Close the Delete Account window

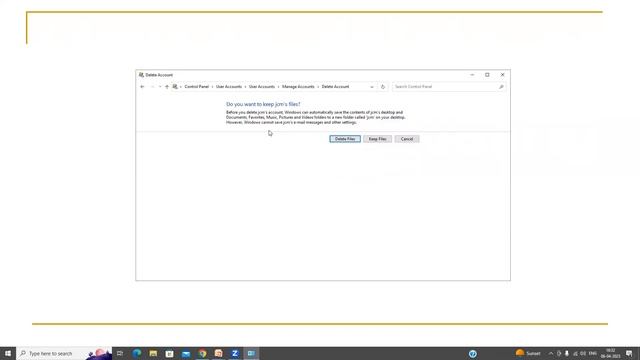pyautogui.click(x=502, y=75)
